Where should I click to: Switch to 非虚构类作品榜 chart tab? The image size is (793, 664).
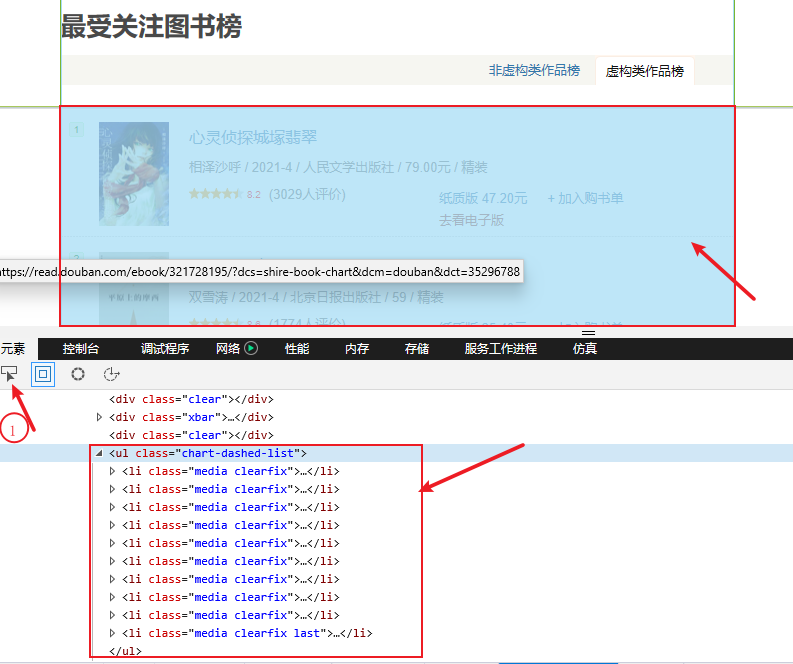click(534, 70)
